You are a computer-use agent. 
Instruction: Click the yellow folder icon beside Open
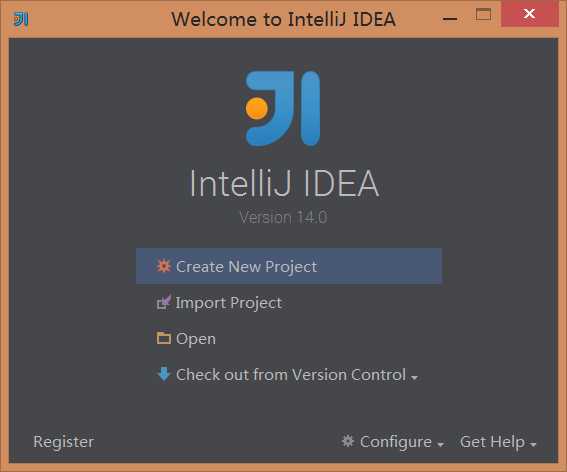pyautogui.click(x=163, y=338)
